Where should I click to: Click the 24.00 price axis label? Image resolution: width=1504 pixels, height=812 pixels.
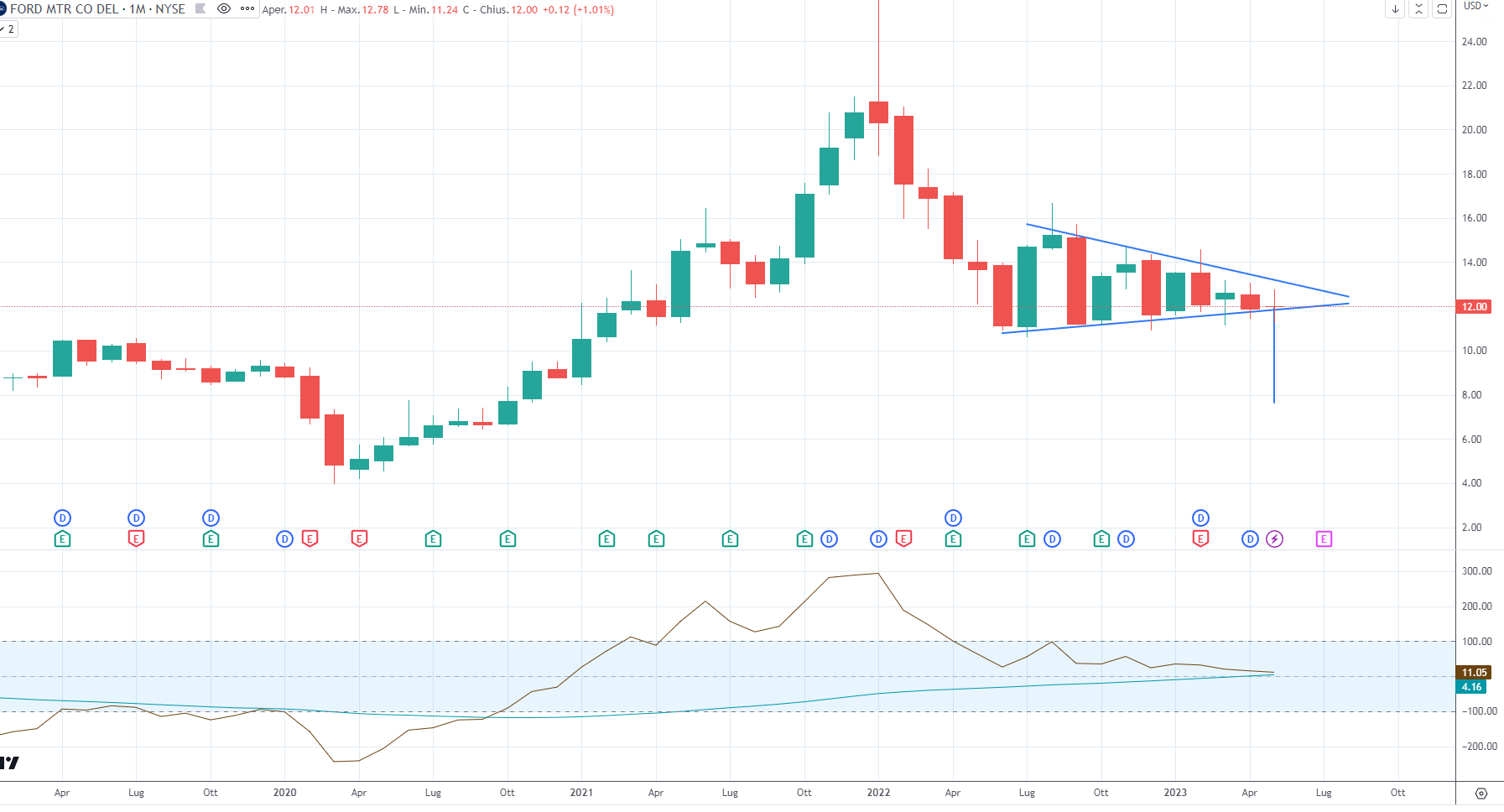tap(1474, 42)
